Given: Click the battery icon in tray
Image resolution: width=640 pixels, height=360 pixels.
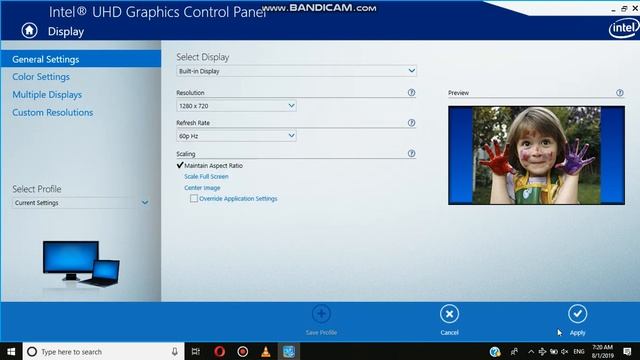Looking at the screenshot, I should 553,351.
